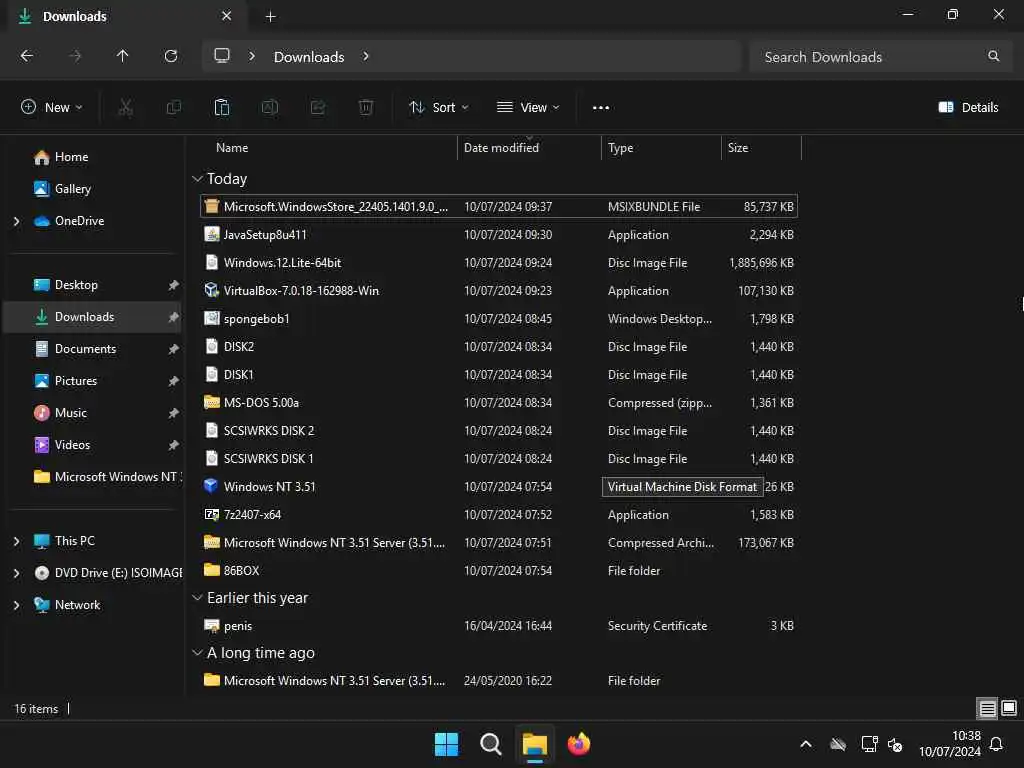Open Music quick access folder
Screen dimensions: 1024x768
pyautogui.click(x=92, y=413)
